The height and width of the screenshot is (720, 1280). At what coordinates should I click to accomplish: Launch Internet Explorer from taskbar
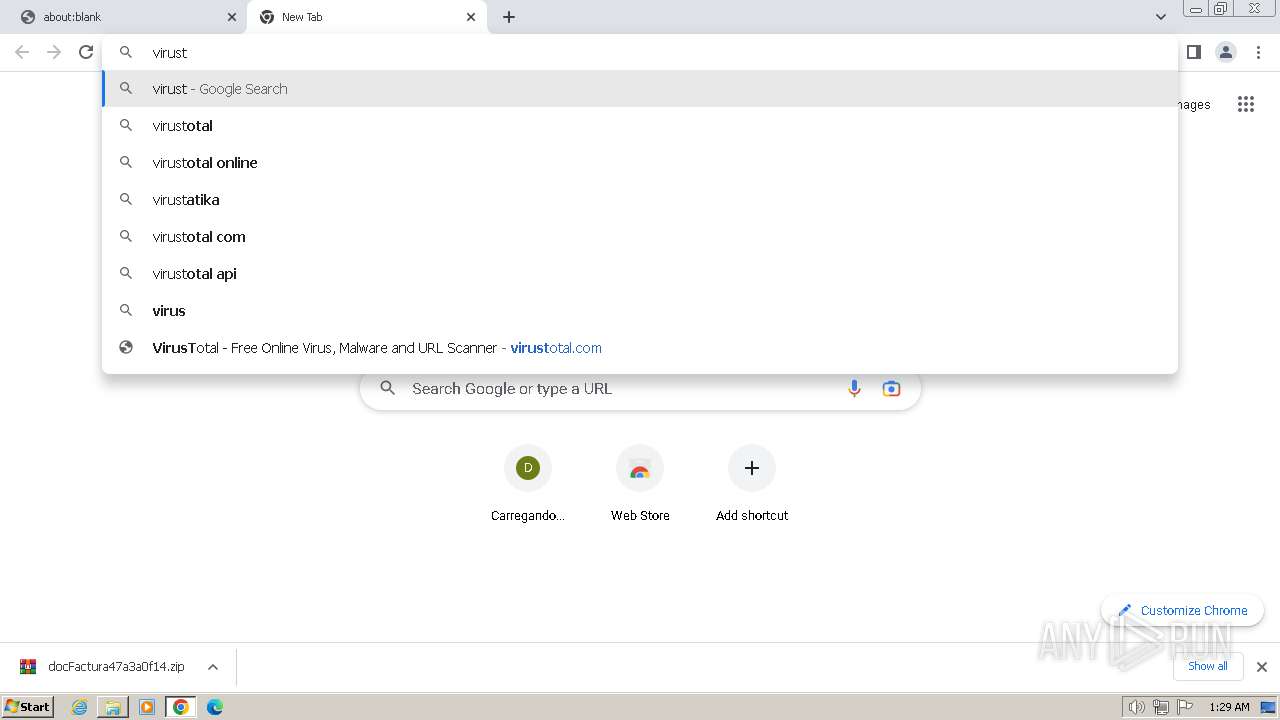[80, 707]
